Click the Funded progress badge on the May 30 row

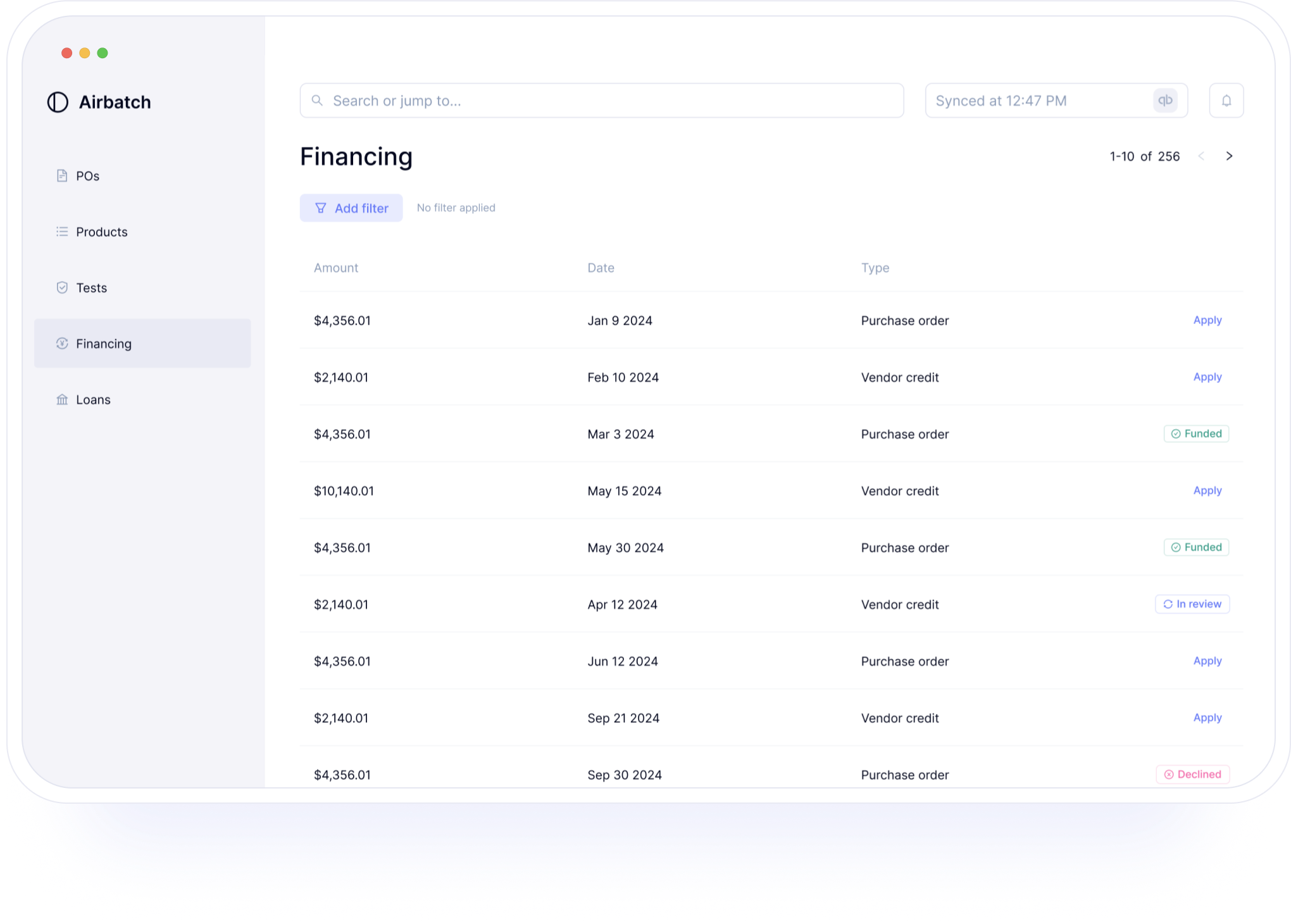[1196, 547]
